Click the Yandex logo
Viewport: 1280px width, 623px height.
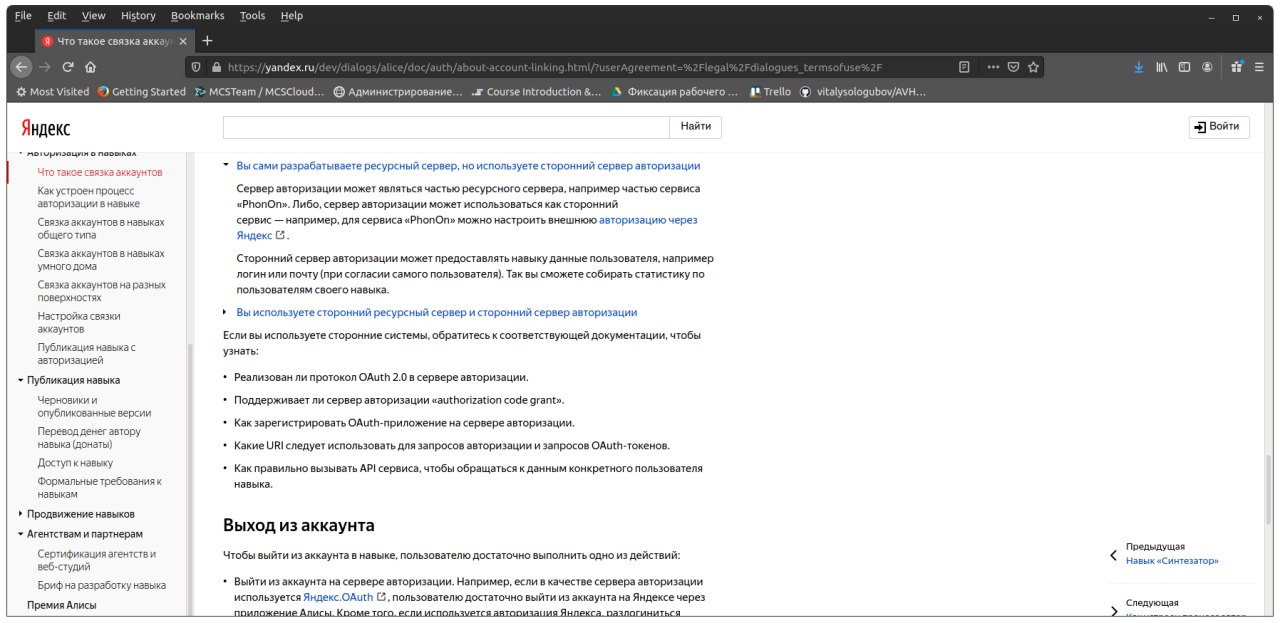(46, 128)
